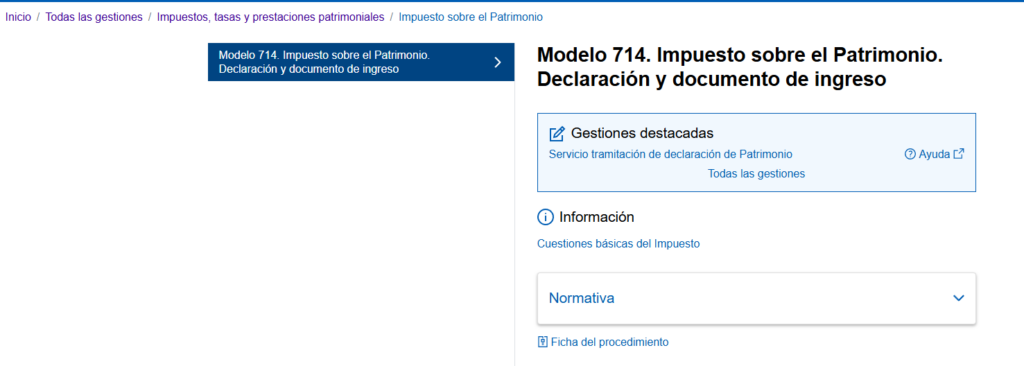Click the Gestiones destacadas edit icon
The image size is (1024, 366).
point(556,134)
